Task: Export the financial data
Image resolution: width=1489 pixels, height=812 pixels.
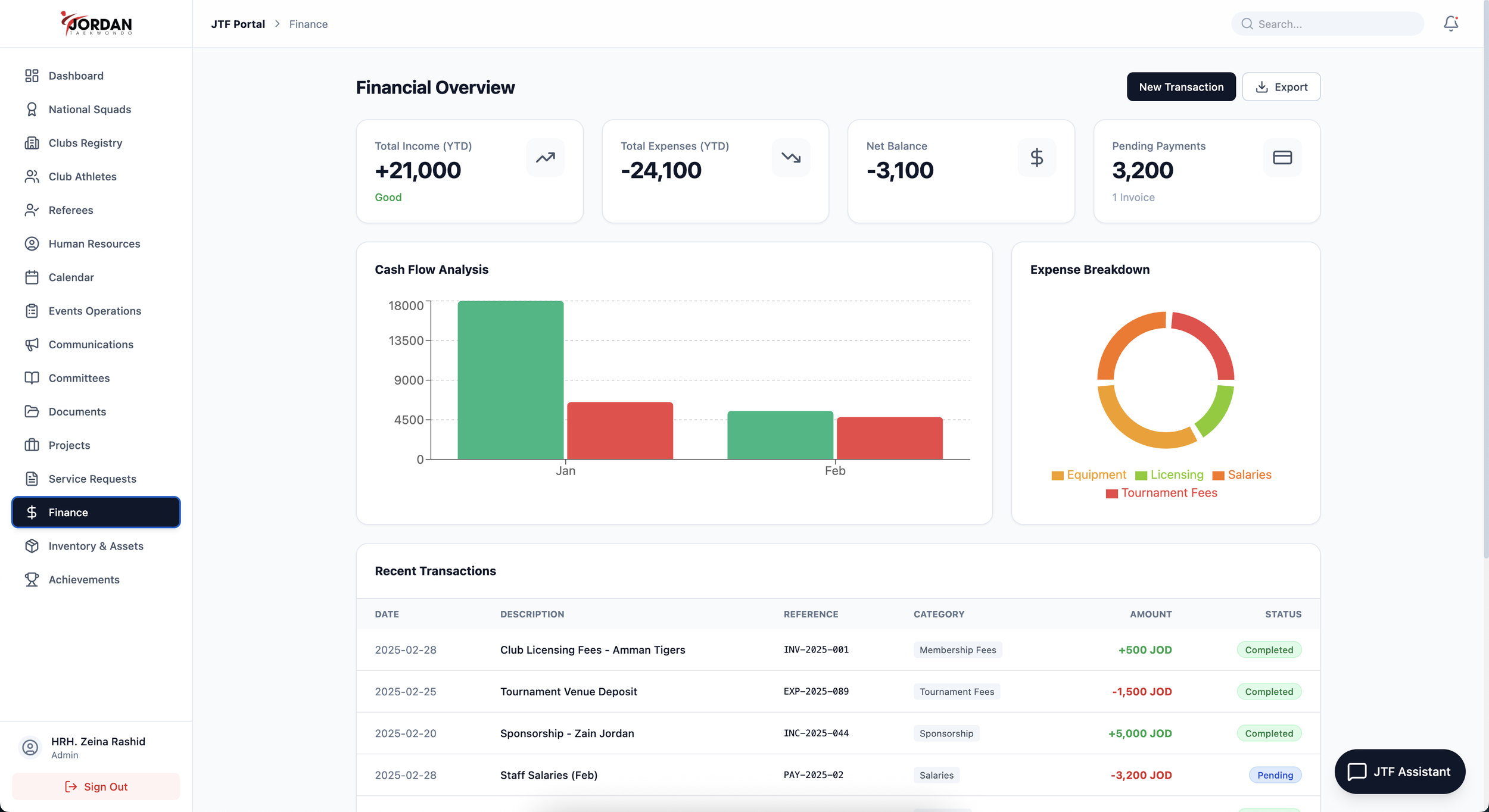Action: coord(1281,87)
